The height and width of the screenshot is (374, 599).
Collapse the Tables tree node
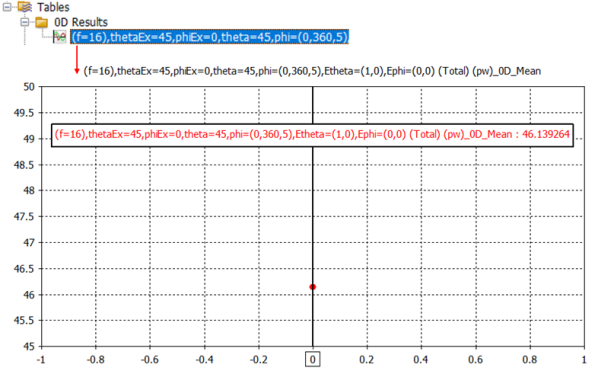coord(7,6)
